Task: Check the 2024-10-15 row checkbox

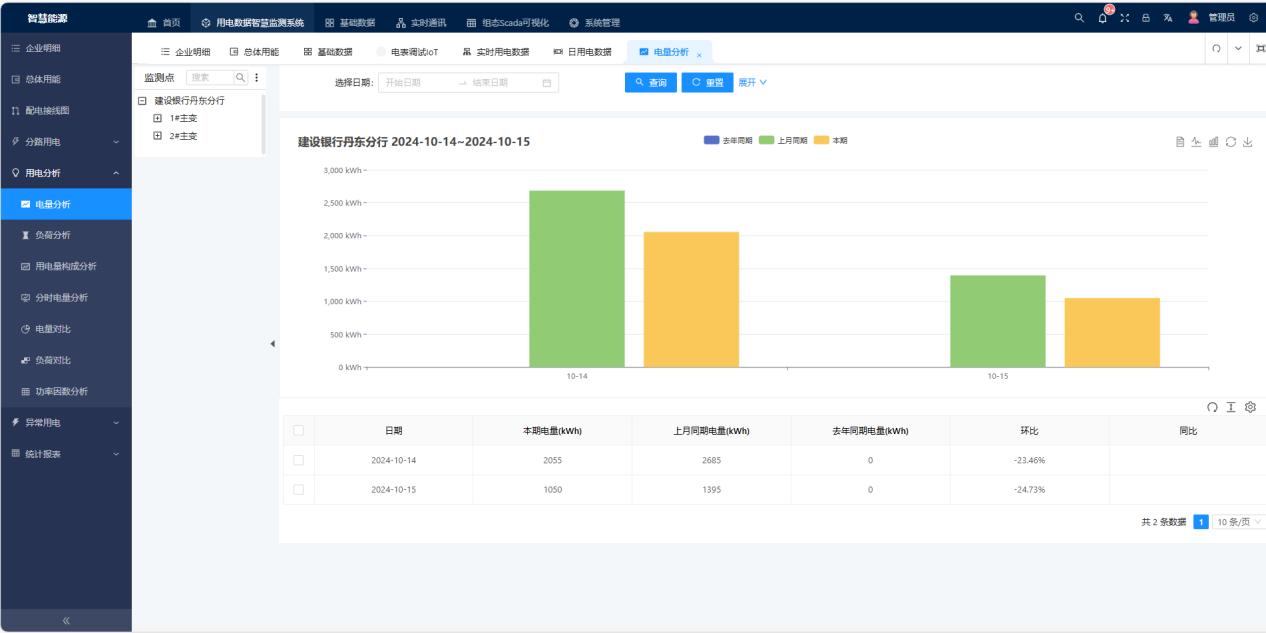Action: point(298,490)
